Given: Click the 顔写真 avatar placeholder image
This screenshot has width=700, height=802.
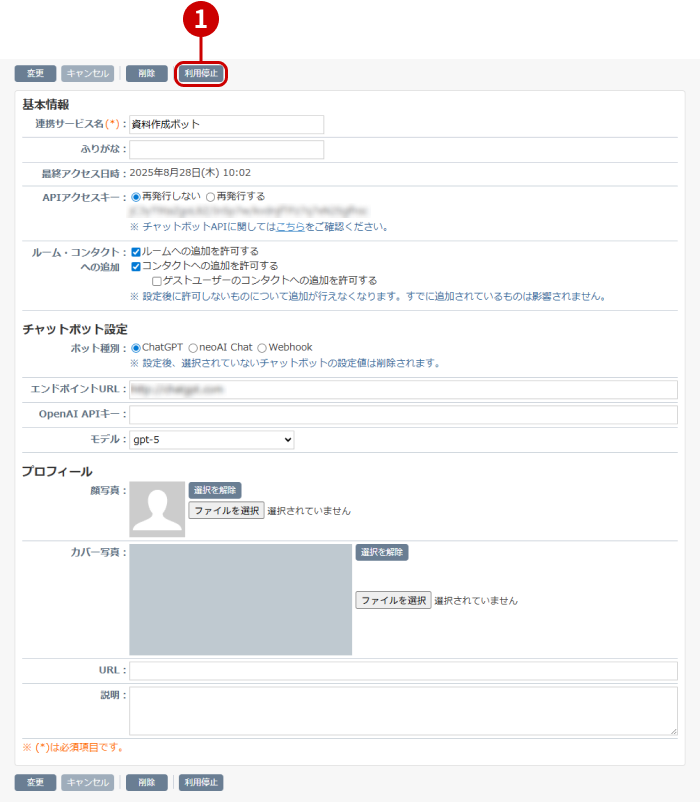Looking at the screenshot, I should point(157,509).
